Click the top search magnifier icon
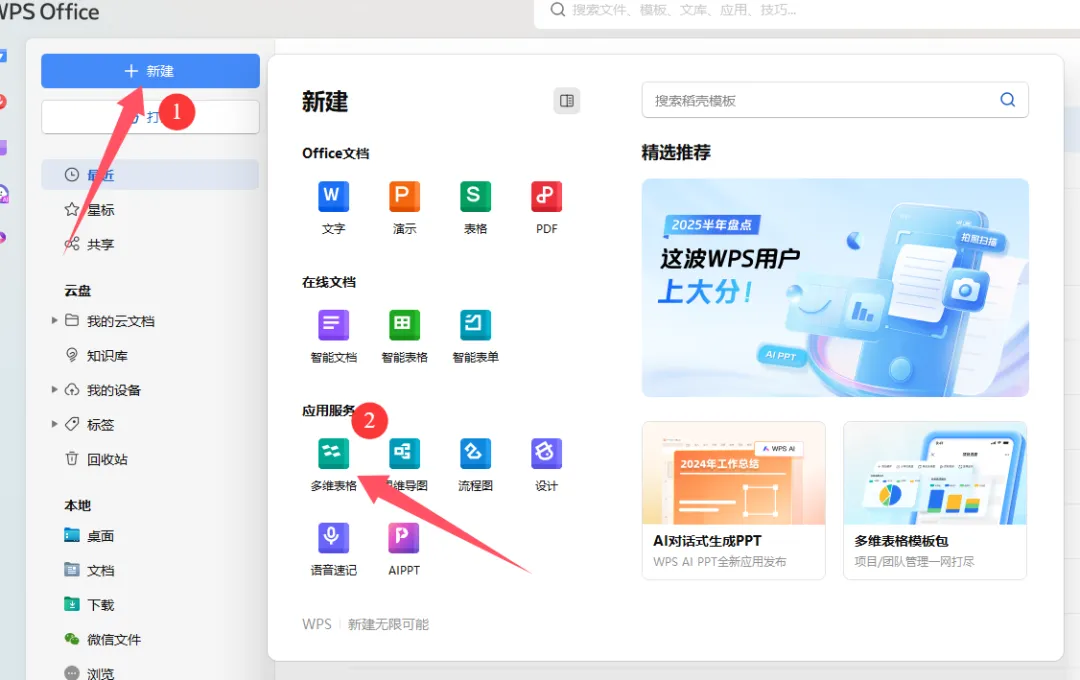Screen dimensions: 1080x680 click(x=558, y=10)
